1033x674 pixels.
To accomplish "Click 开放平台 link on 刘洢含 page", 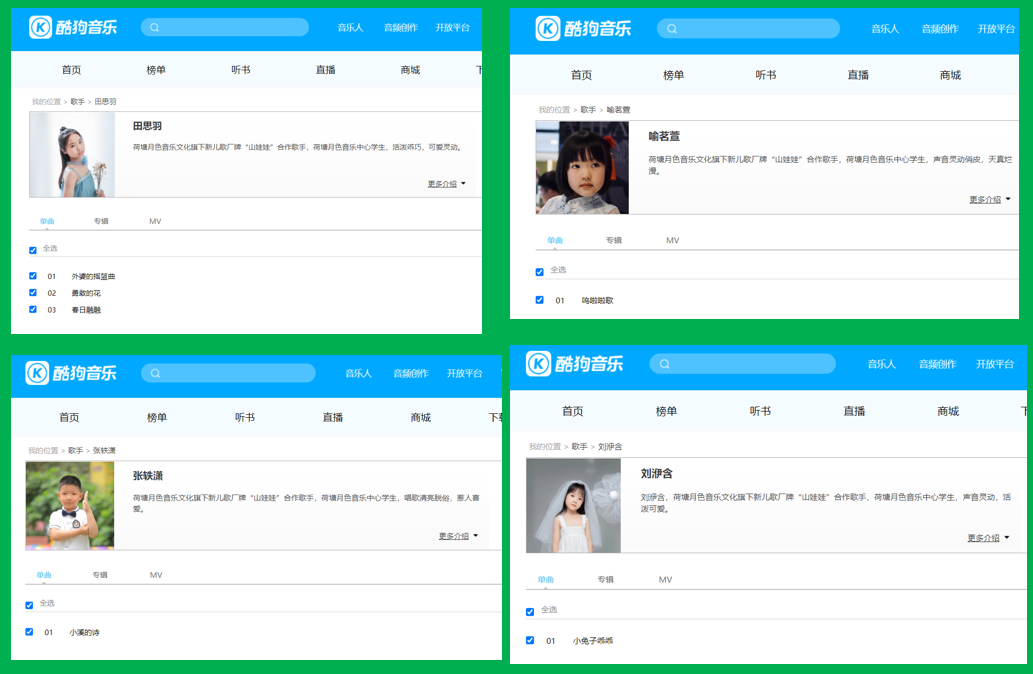I will coord(995,364).
